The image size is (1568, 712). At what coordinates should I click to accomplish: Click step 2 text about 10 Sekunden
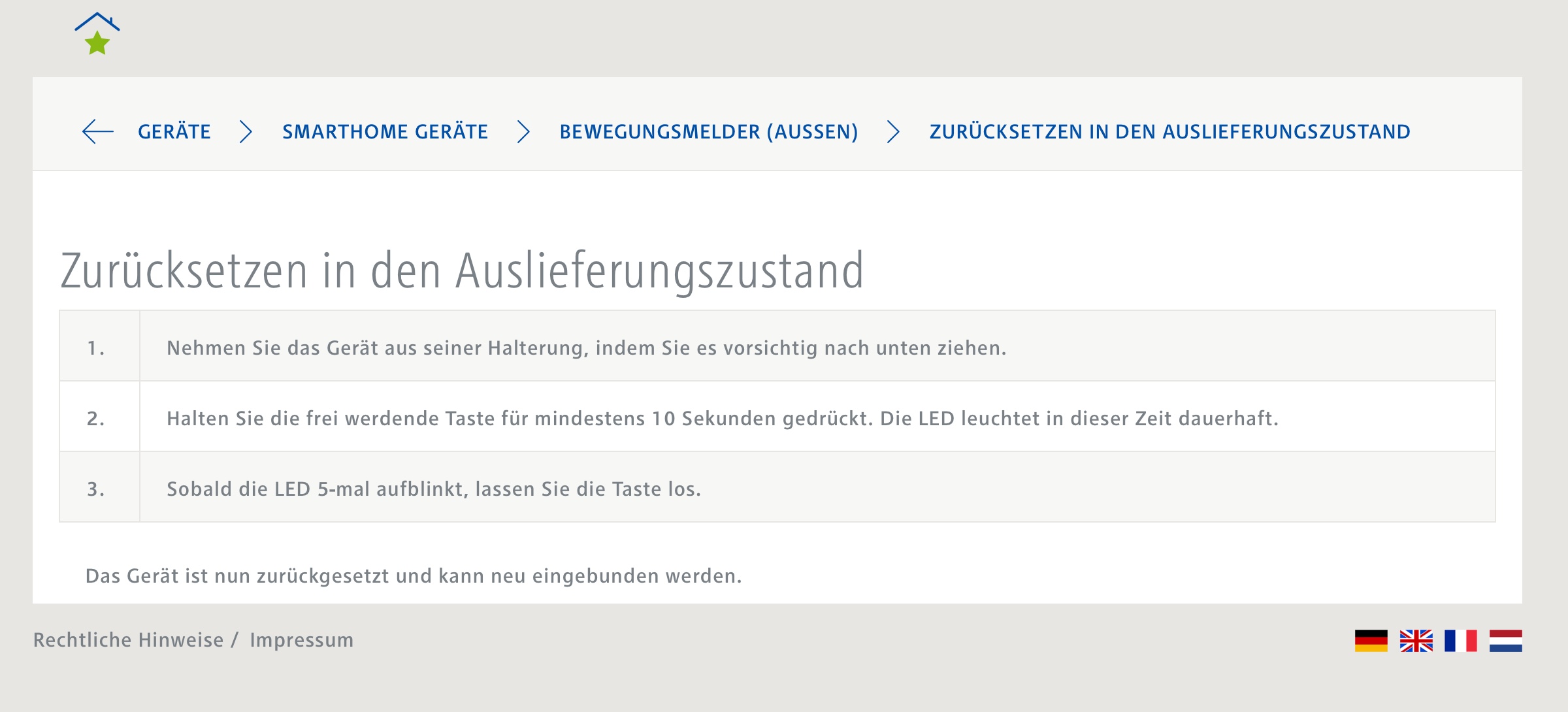click(722, 419)
